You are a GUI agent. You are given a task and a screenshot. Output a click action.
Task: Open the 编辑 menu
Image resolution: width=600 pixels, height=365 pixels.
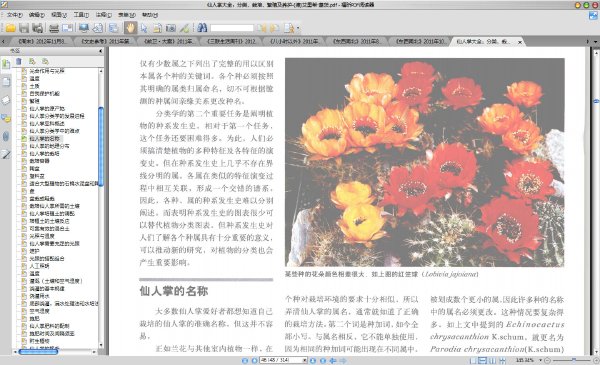click(36, 15)
